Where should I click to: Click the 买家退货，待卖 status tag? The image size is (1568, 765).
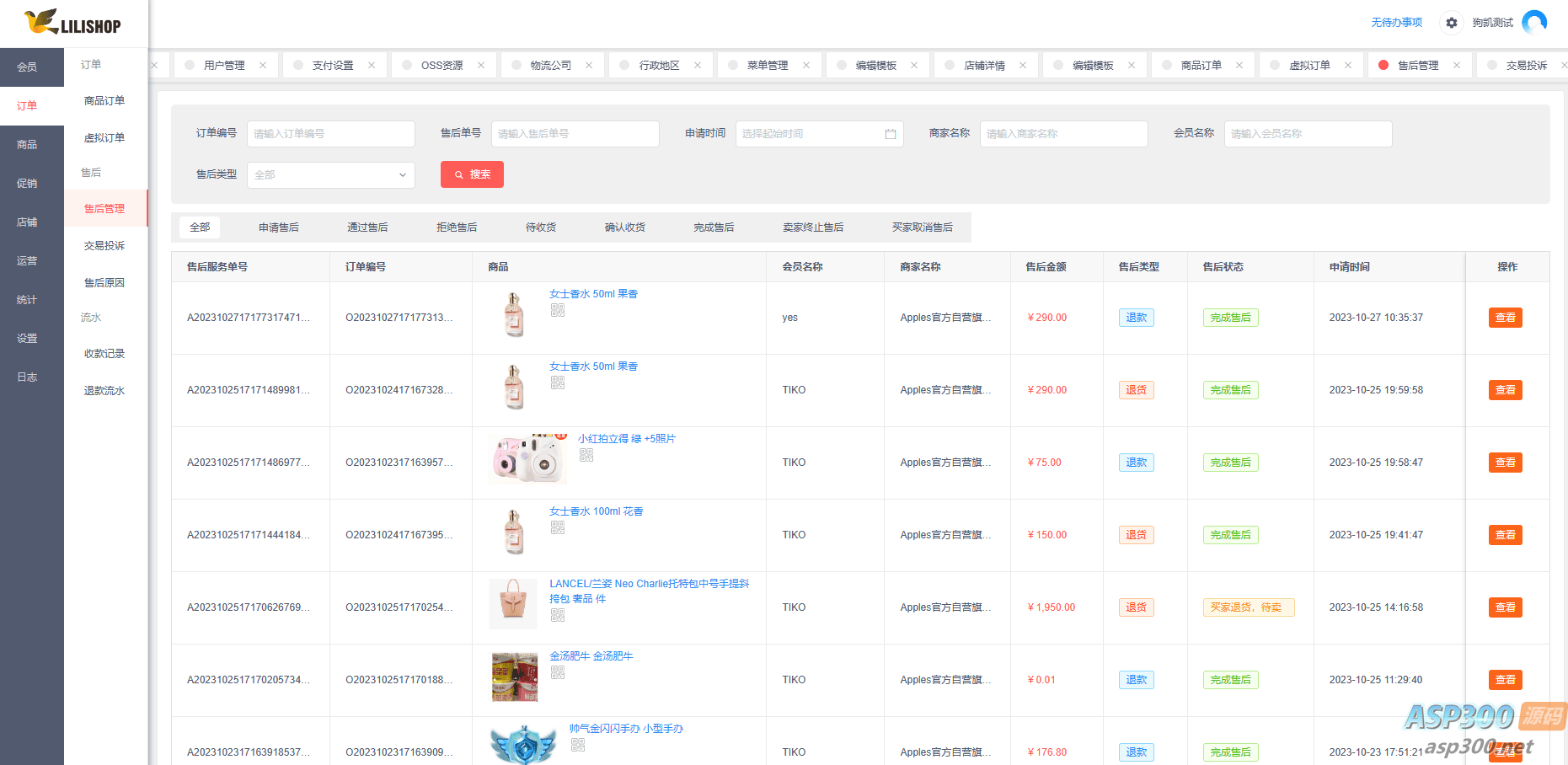tap(1248, 607)
